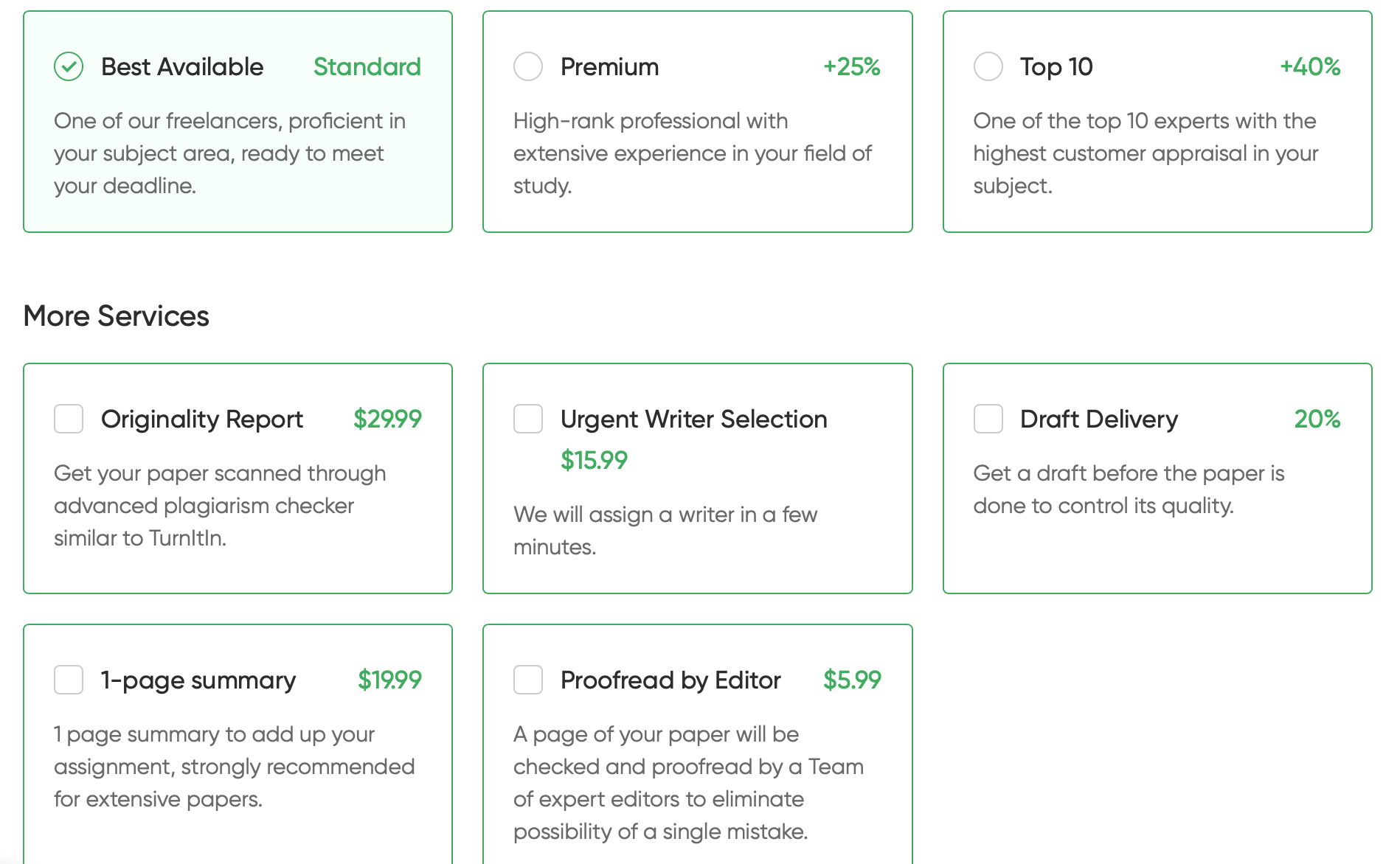Click the Standard label on Best Available

click(367, 67)
